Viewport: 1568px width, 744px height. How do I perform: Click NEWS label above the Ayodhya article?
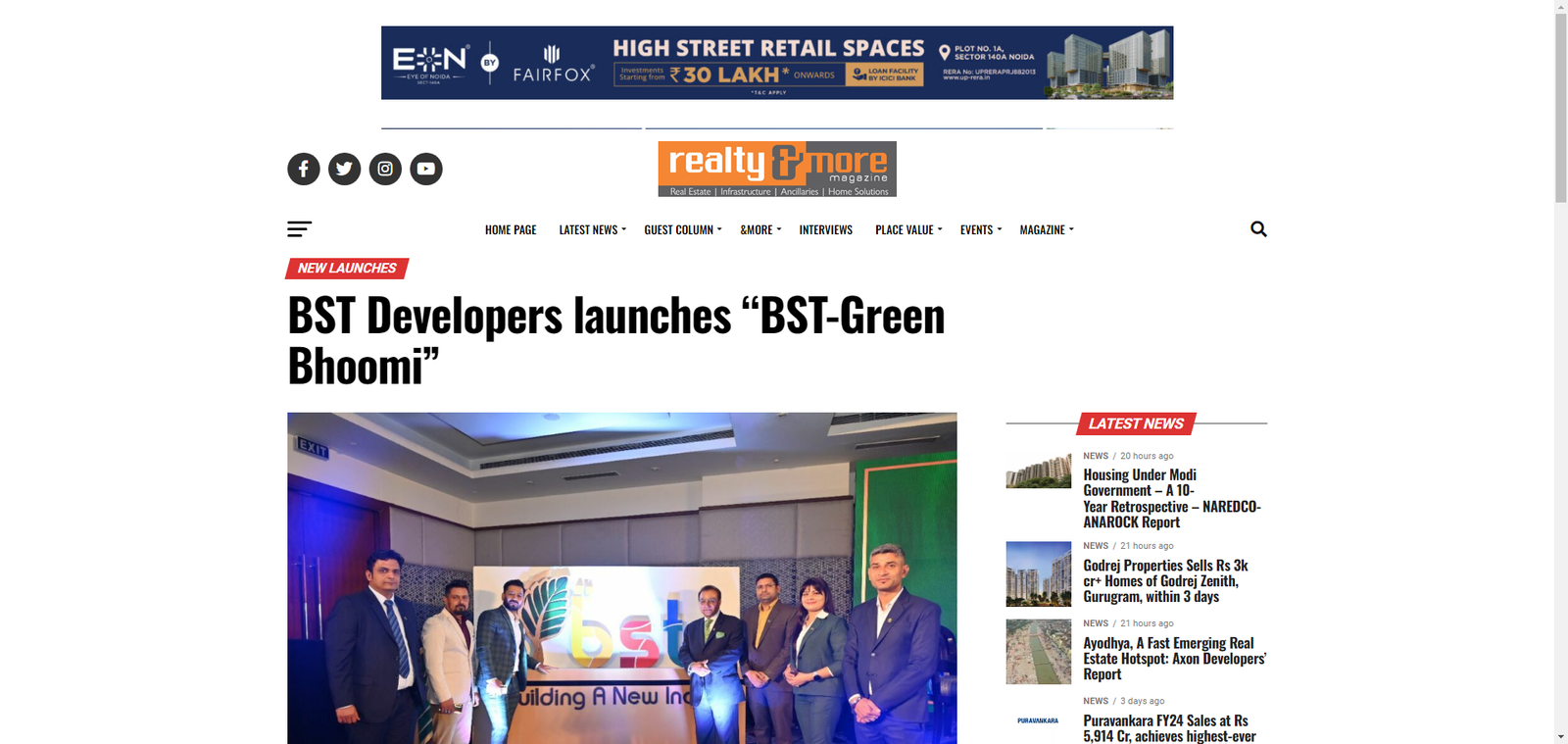(1096, 623)
